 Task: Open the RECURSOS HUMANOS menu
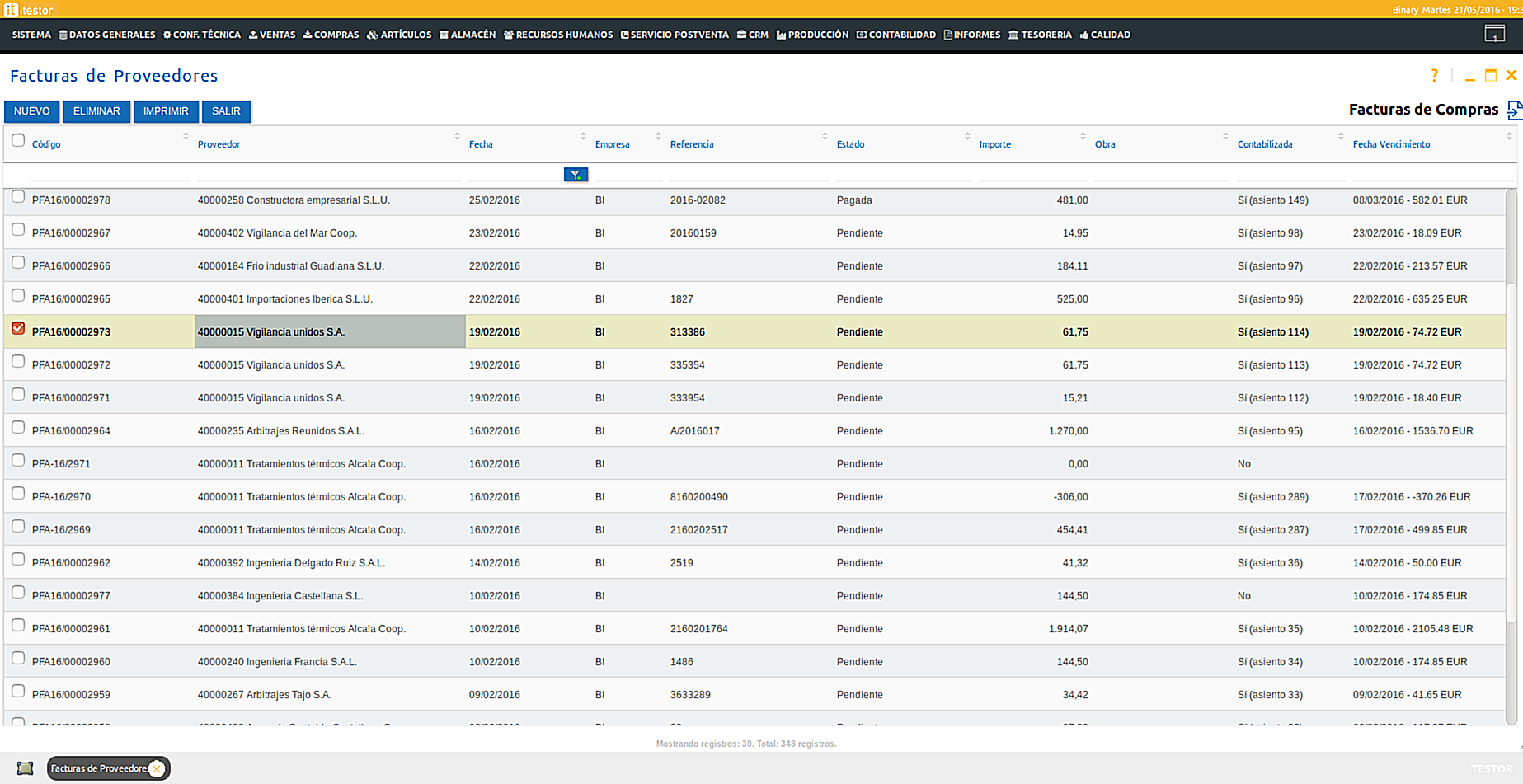[558, 35]
